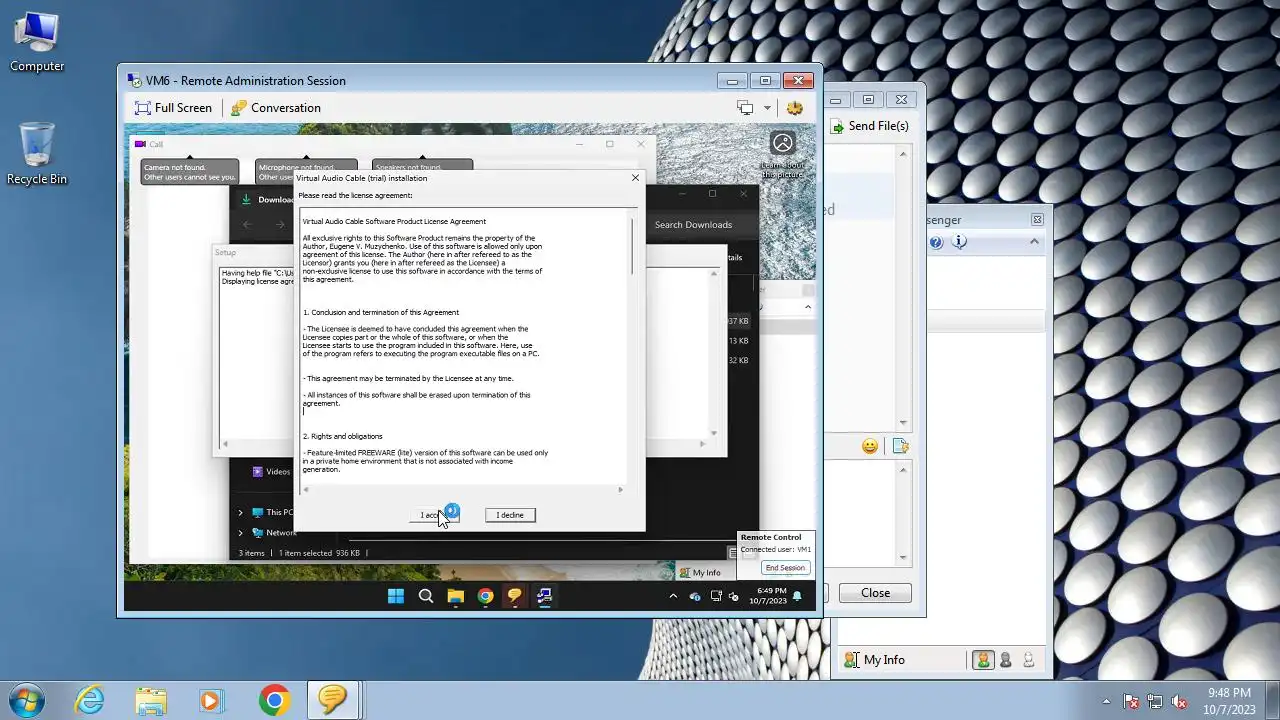
Task: Select the last pale user status icon
Action: (x=1028, y=660)
